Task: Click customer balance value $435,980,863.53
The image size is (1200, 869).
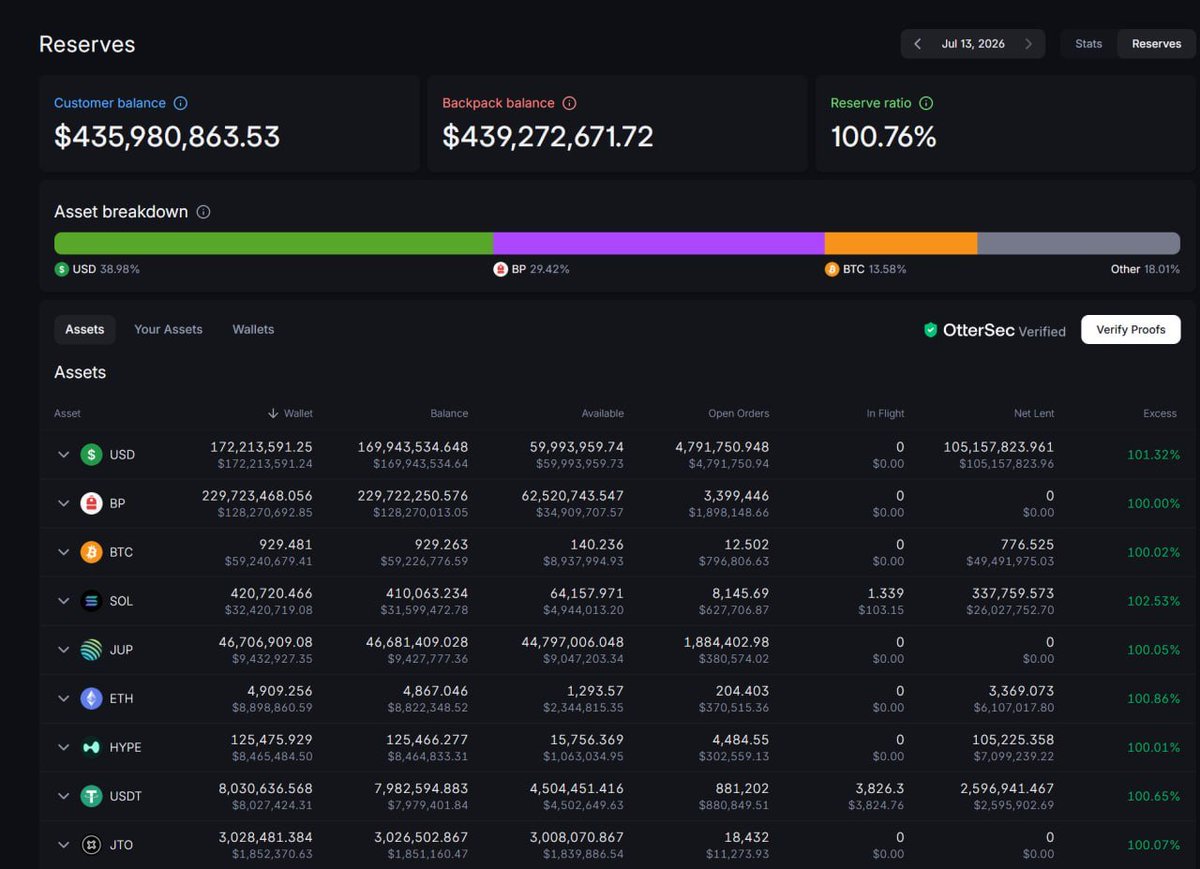Action: (167, 136)
